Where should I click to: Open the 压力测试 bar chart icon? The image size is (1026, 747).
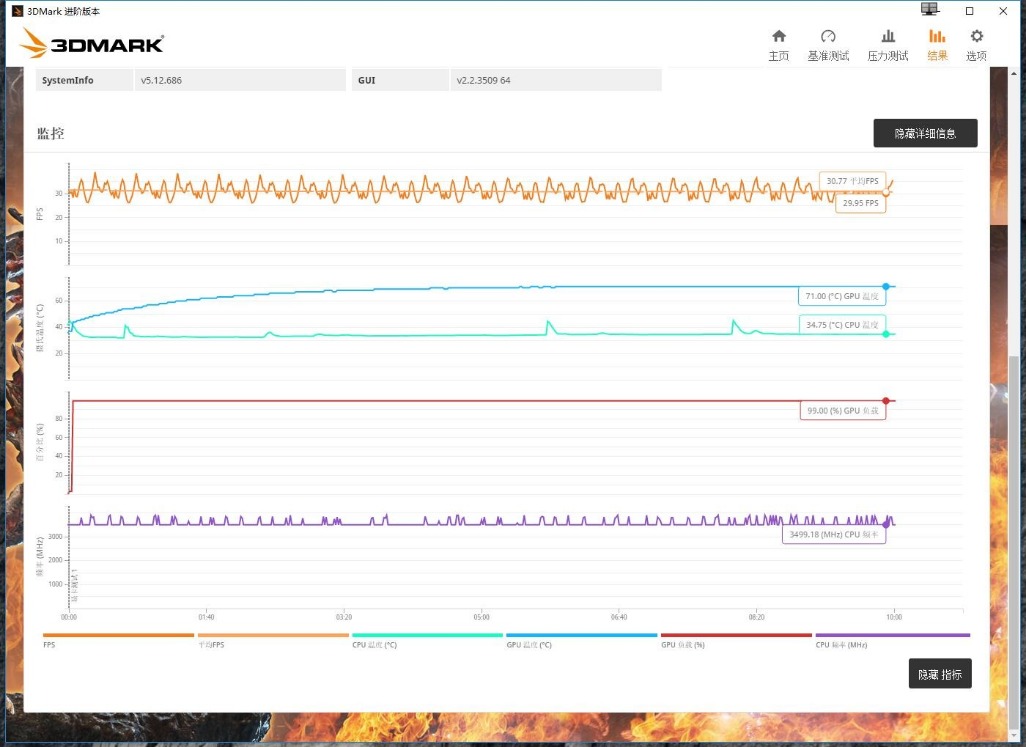[x=888, y=42]
